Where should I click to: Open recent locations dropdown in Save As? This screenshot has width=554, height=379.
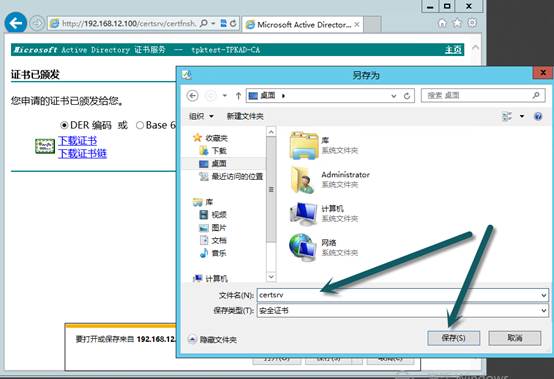[x=225, y=96]
